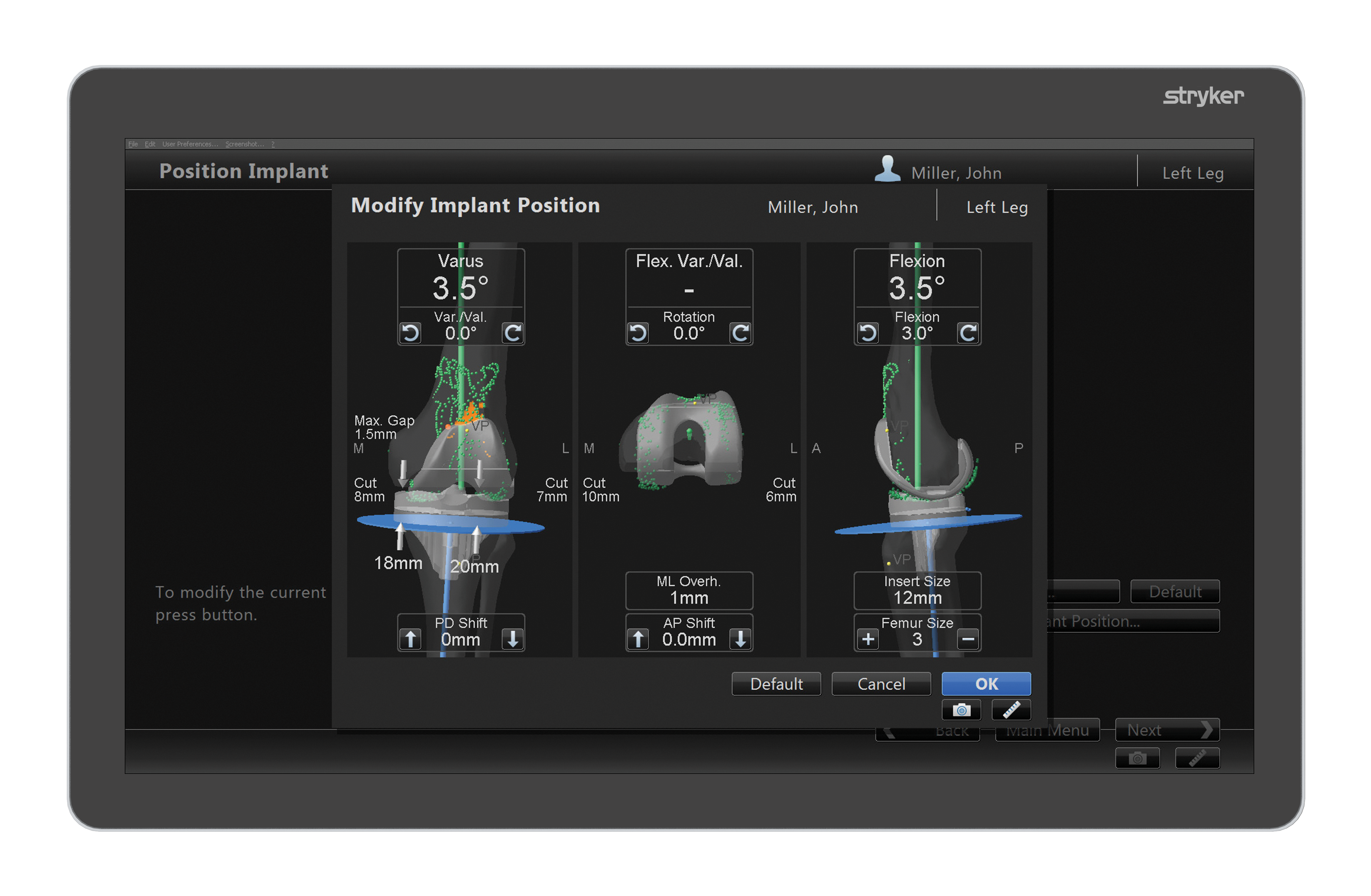
Task: Rotate Var./Val. counterclockwise
Action: click(410, 333)
